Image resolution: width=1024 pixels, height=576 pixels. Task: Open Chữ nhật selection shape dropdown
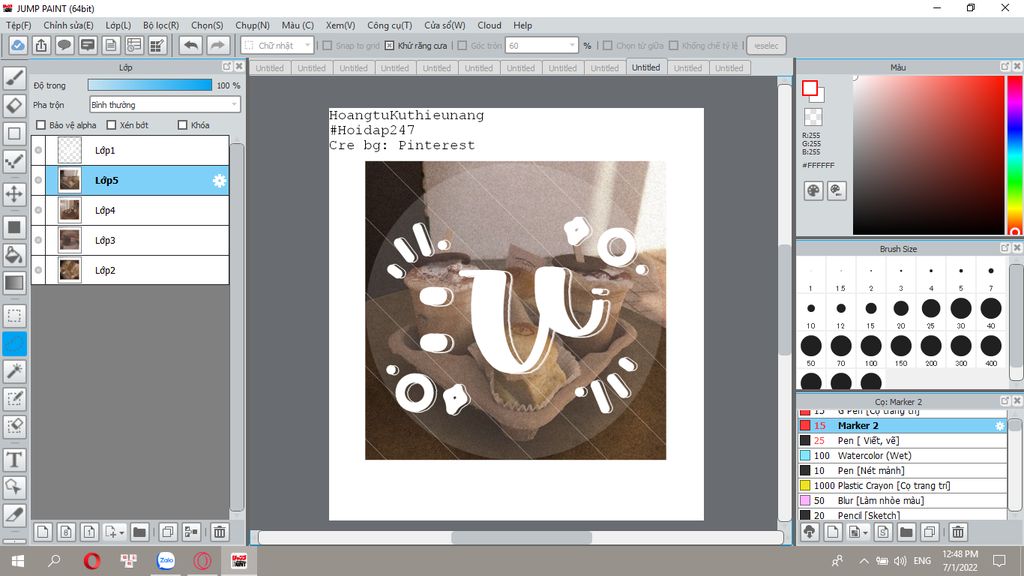tap(278, 46)
